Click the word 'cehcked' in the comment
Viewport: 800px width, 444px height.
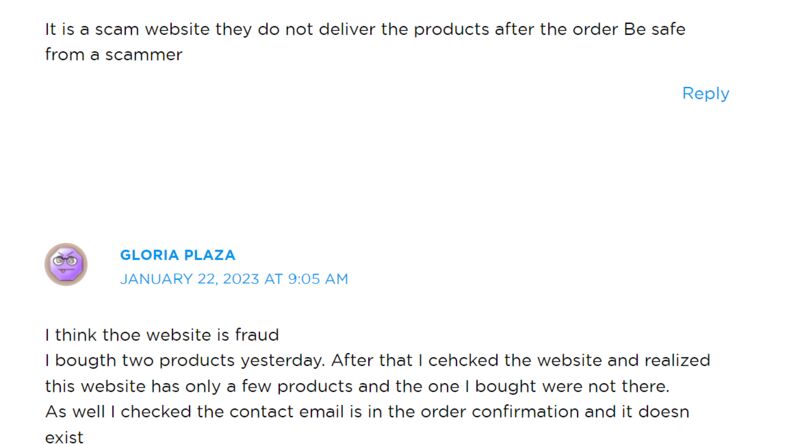463,360
